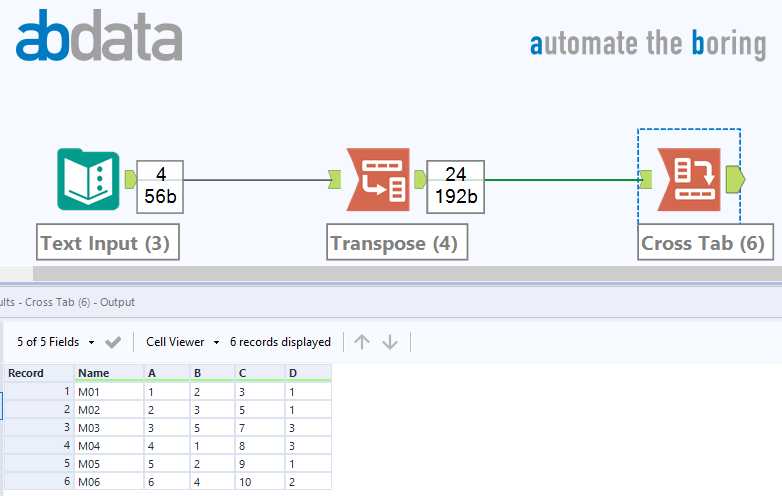782x496 pixels.
Task: Select record number 1 row header
Action: point(39,392)
